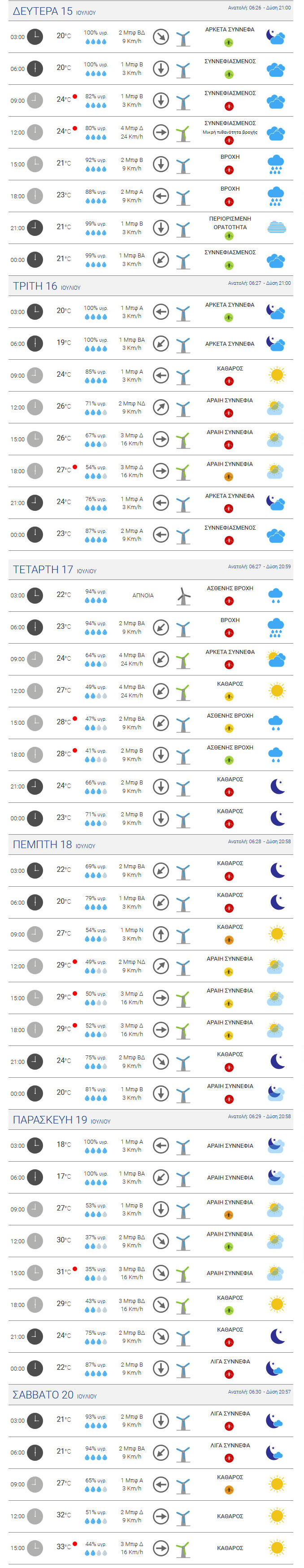This screenshot has height=1568, width=304.
Task: Click the rain cloud icon for ΔΕΥΤΕΡΑ 15:00
Action: tap(276, 164)
